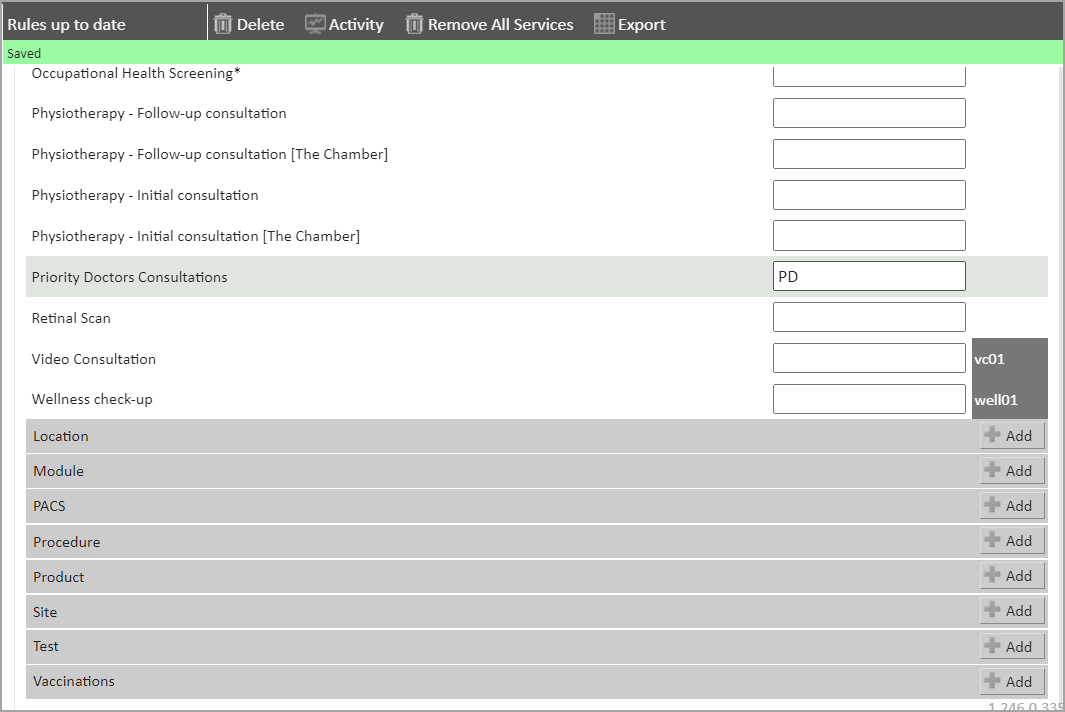Click the well01 code label

tap(996, 400)
